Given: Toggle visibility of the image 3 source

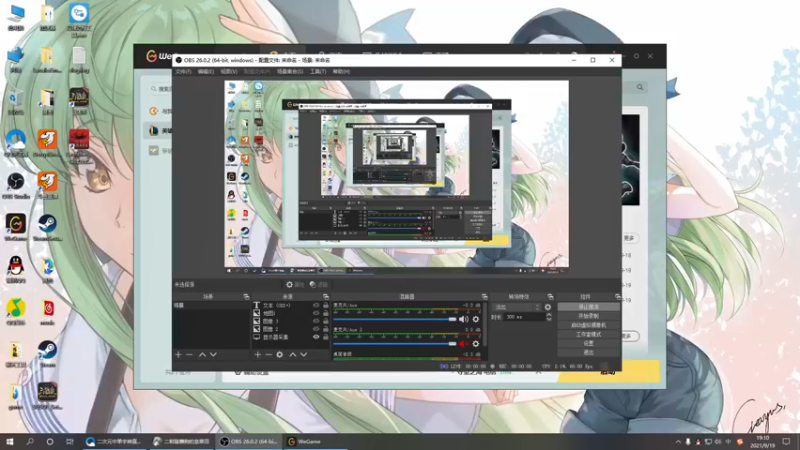Looking at the screenshot, I should pos(316,321).
